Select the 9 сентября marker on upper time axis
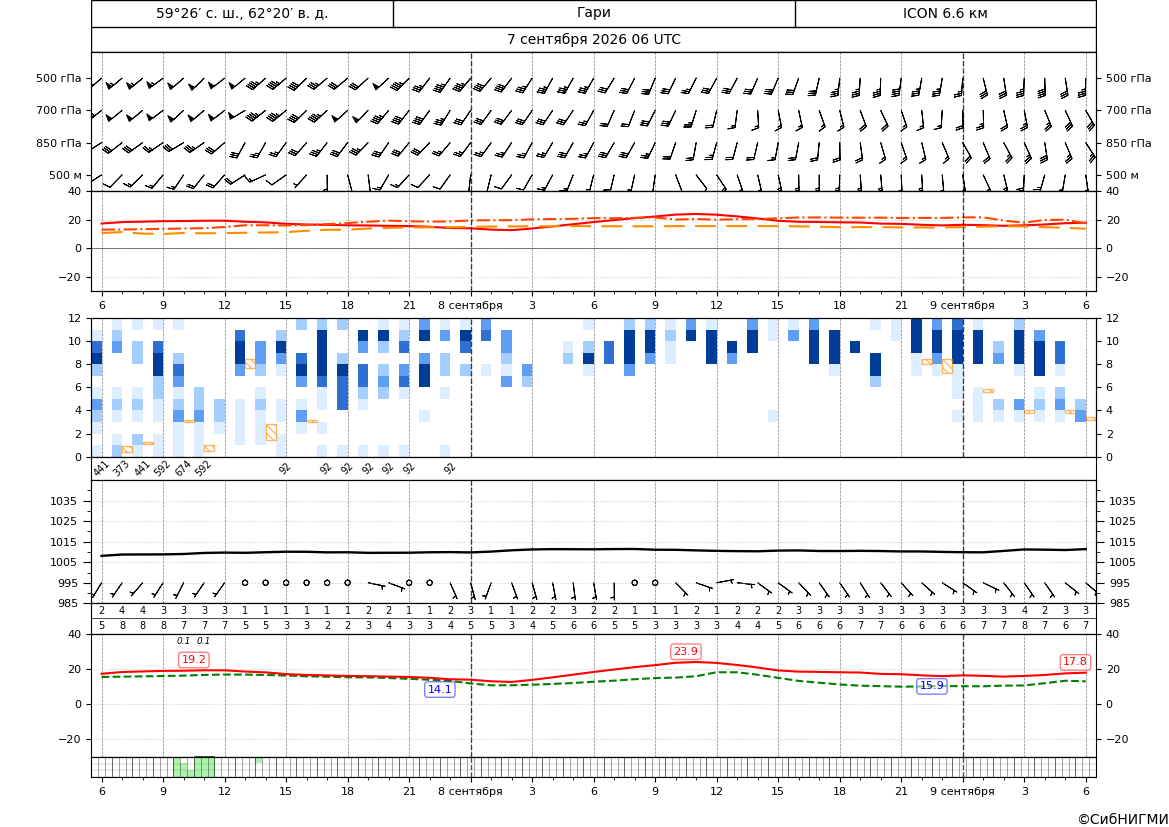The image size is (1169, 827). point(962,305)
